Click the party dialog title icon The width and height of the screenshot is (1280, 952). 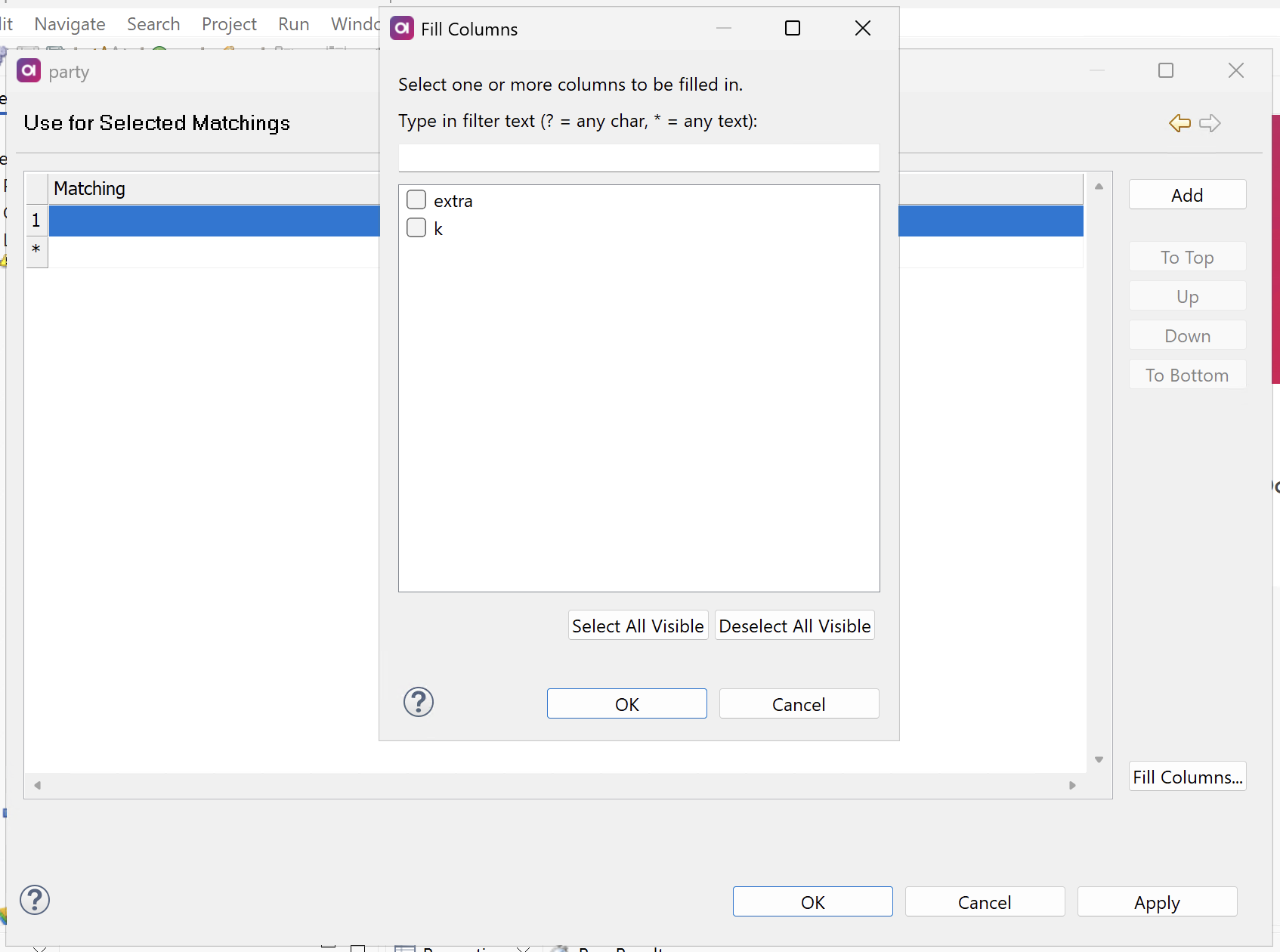(29, 70)
